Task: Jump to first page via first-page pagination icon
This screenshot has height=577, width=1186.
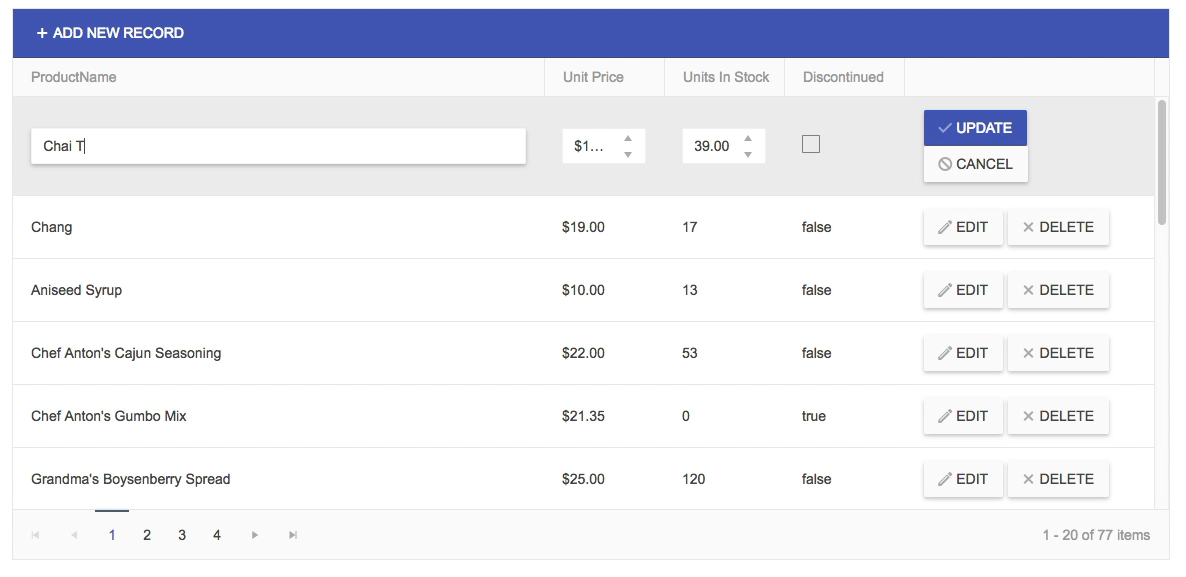Action: click(x=36, y=535)
